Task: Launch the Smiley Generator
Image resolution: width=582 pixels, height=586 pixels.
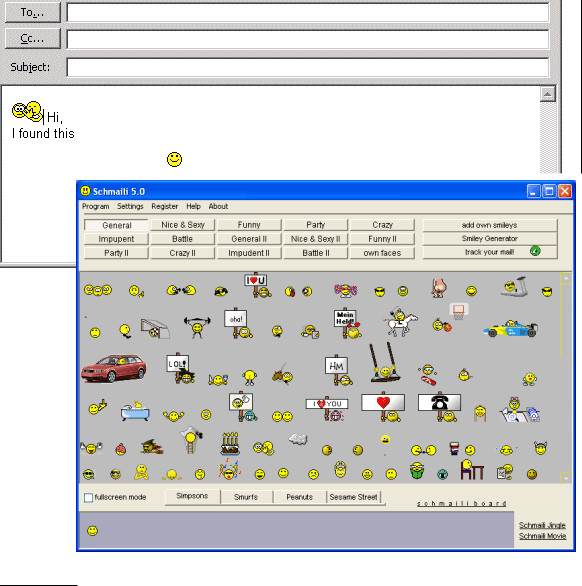Action: pyautogui.click(x=490, y=238)
